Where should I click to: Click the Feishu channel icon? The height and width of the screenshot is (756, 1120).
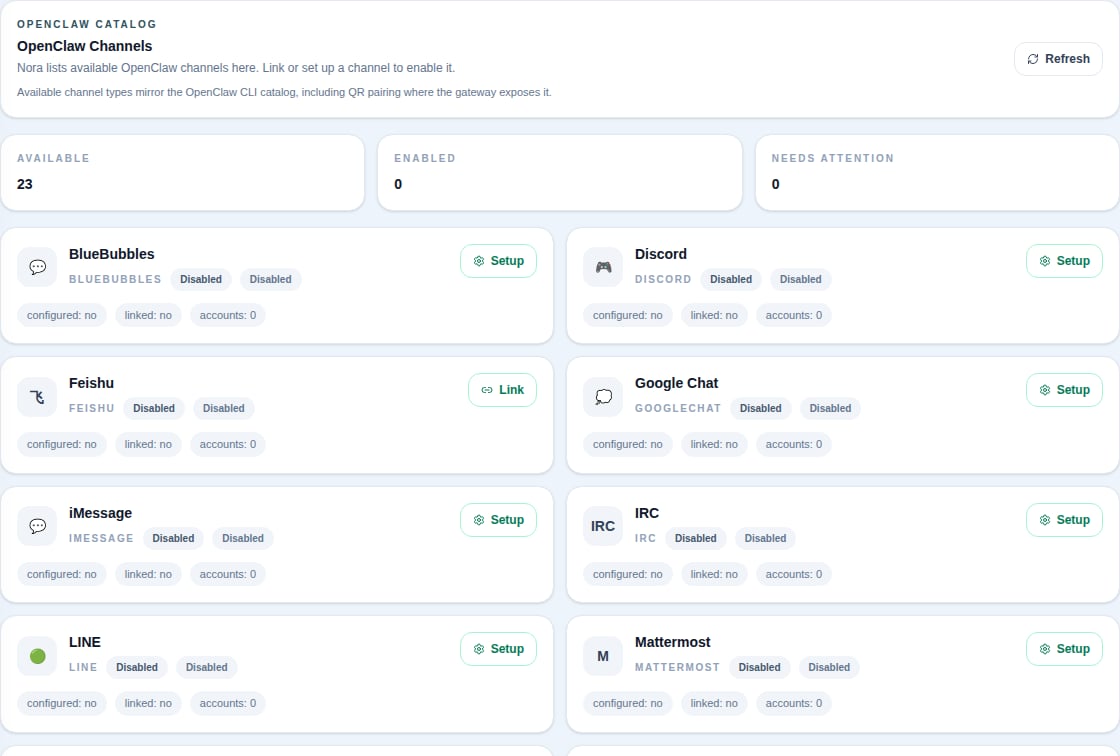tap(37, 397)
